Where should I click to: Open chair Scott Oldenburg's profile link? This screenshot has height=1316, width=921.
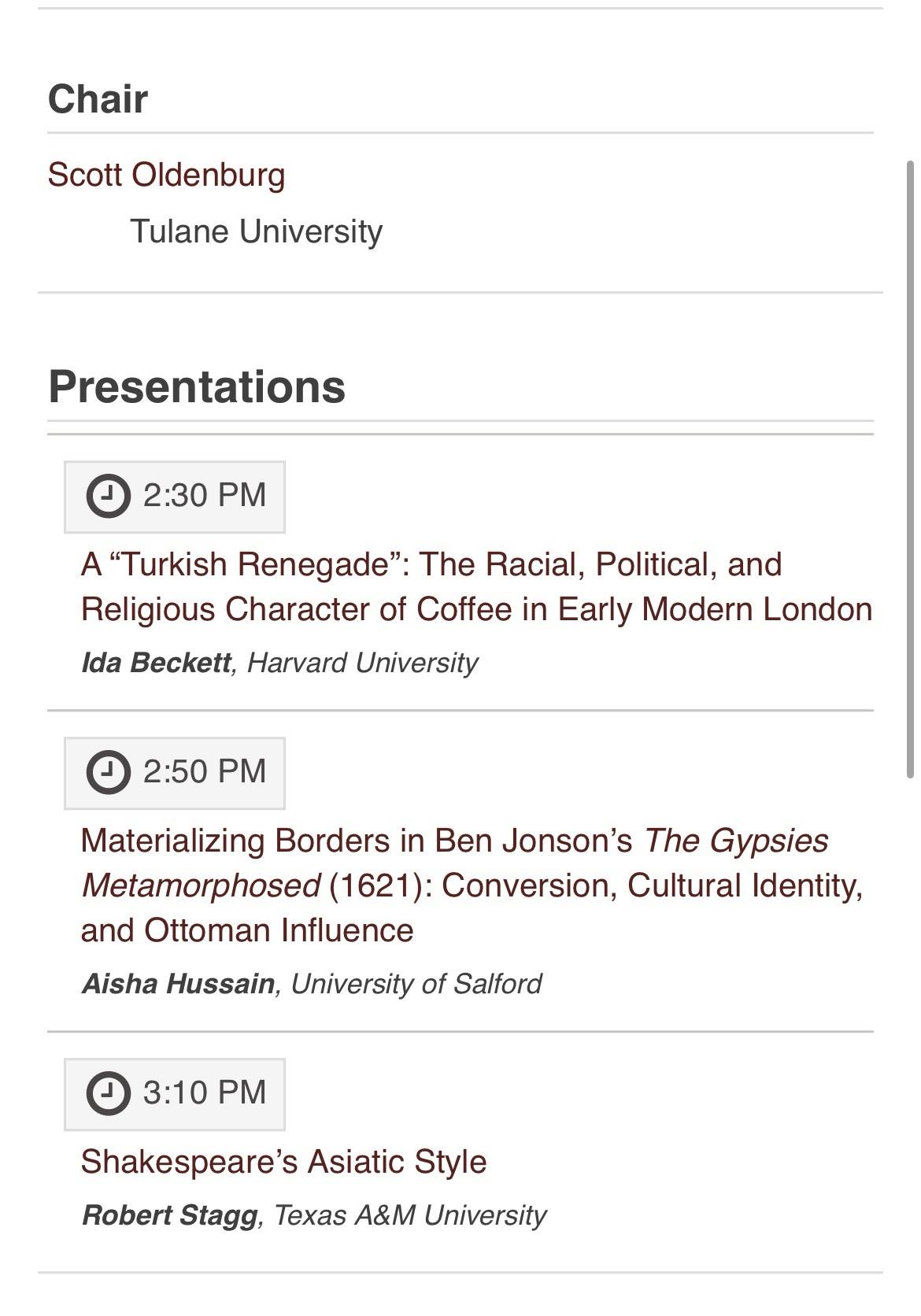coord(166,175)
